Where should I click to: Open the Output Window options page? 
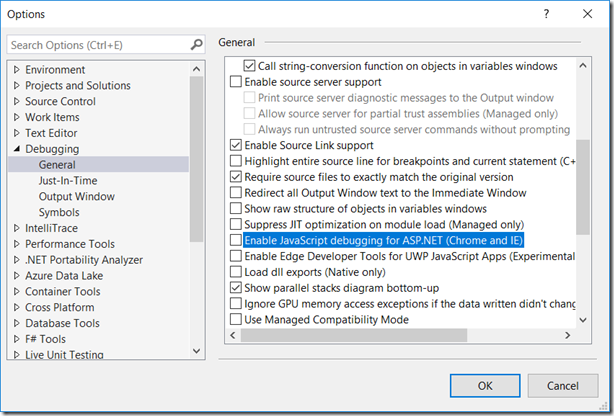(76, 197)
